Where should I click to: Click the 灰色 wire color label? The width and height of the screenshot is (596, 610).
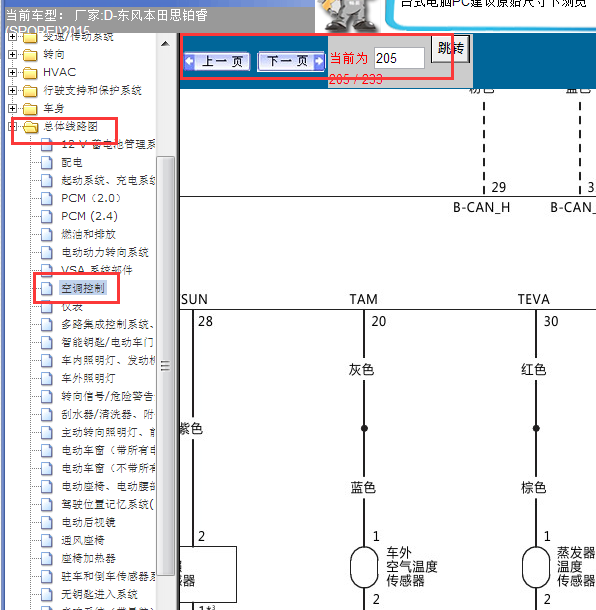[x=361, y=370]
